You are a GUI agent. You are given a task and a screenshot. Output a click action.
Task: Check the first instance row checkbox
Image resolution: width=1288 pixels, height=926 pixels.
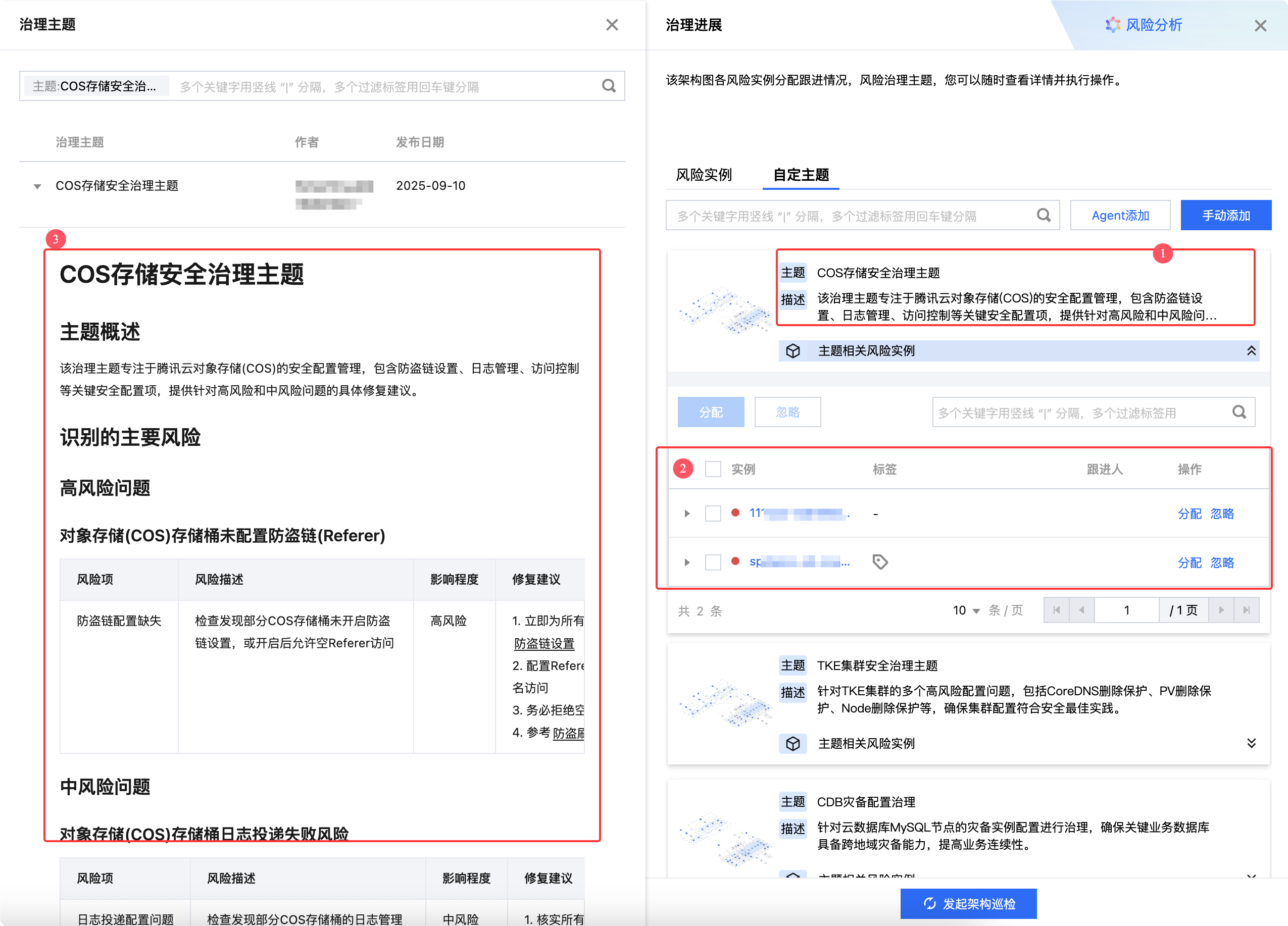[x=713, y=513]
